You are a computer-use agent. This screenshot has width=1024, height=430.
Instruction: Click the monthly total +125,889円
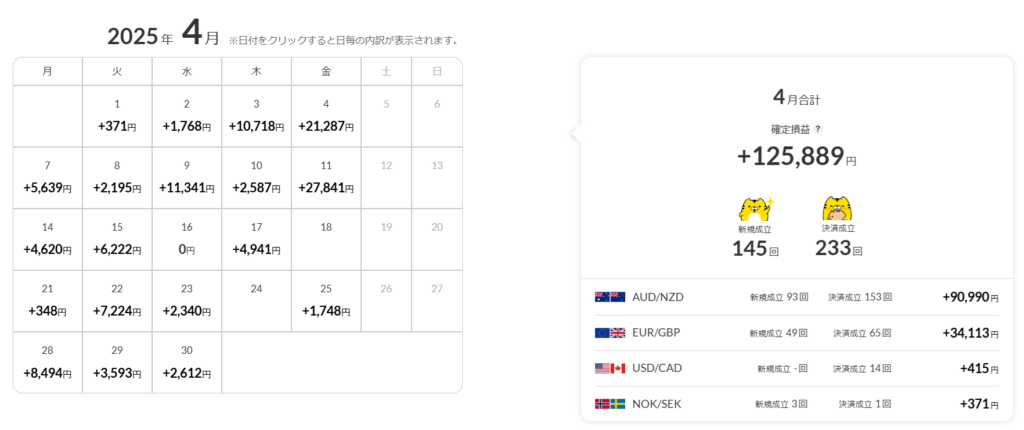point(796,157)
